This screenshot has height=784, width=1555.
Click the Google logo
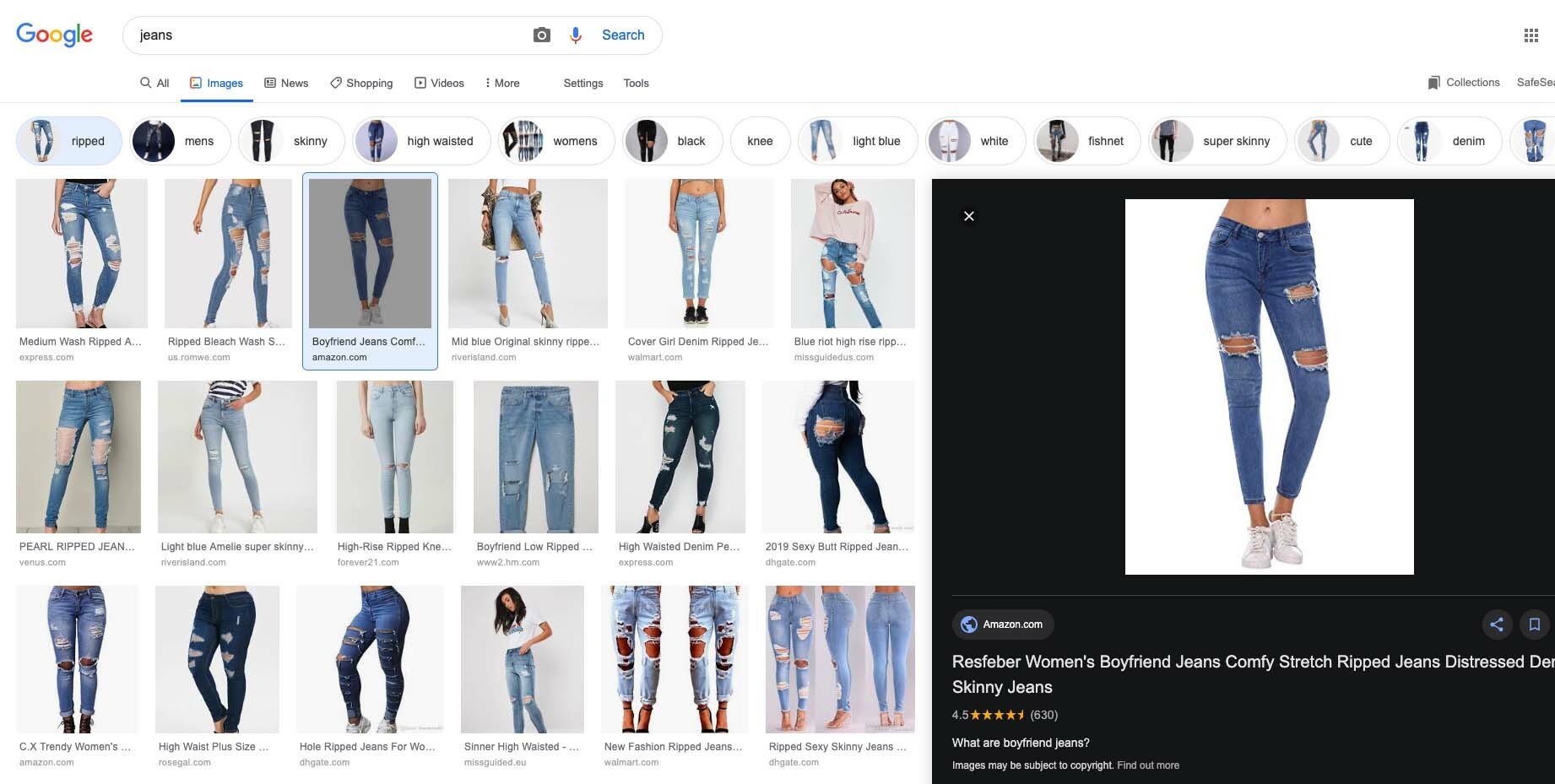coord(55,35)
